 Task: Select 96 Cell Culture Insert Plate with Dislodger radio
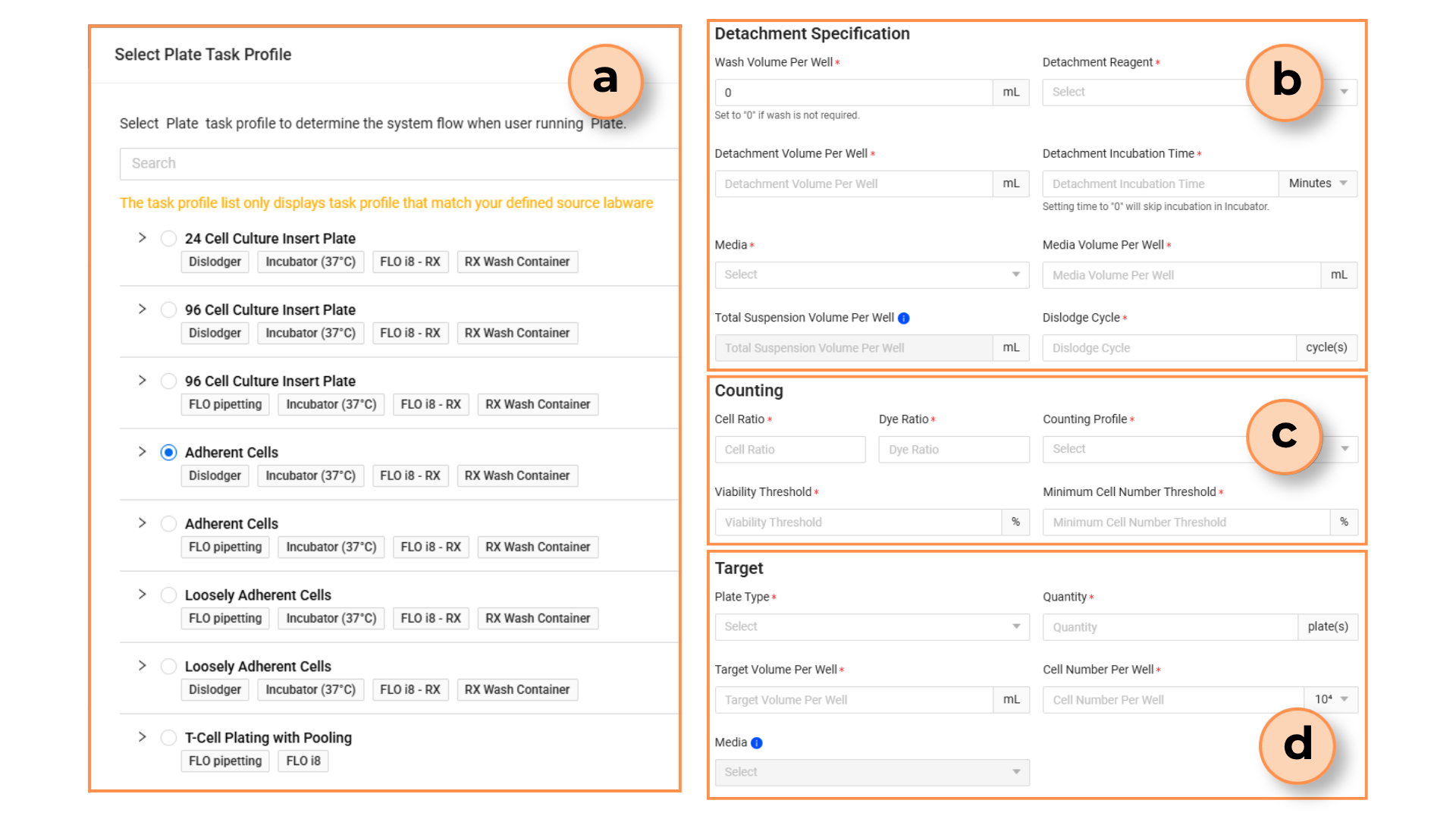pos(168,309)
